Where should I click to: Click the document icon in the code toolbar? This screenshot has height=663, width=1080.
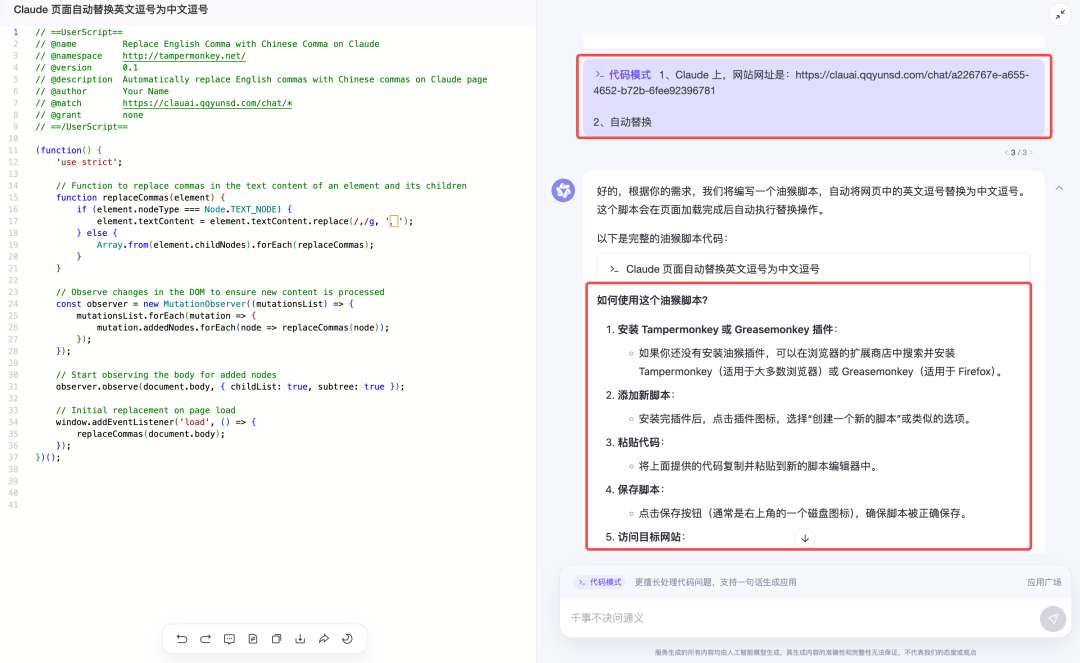click(253, 639)
